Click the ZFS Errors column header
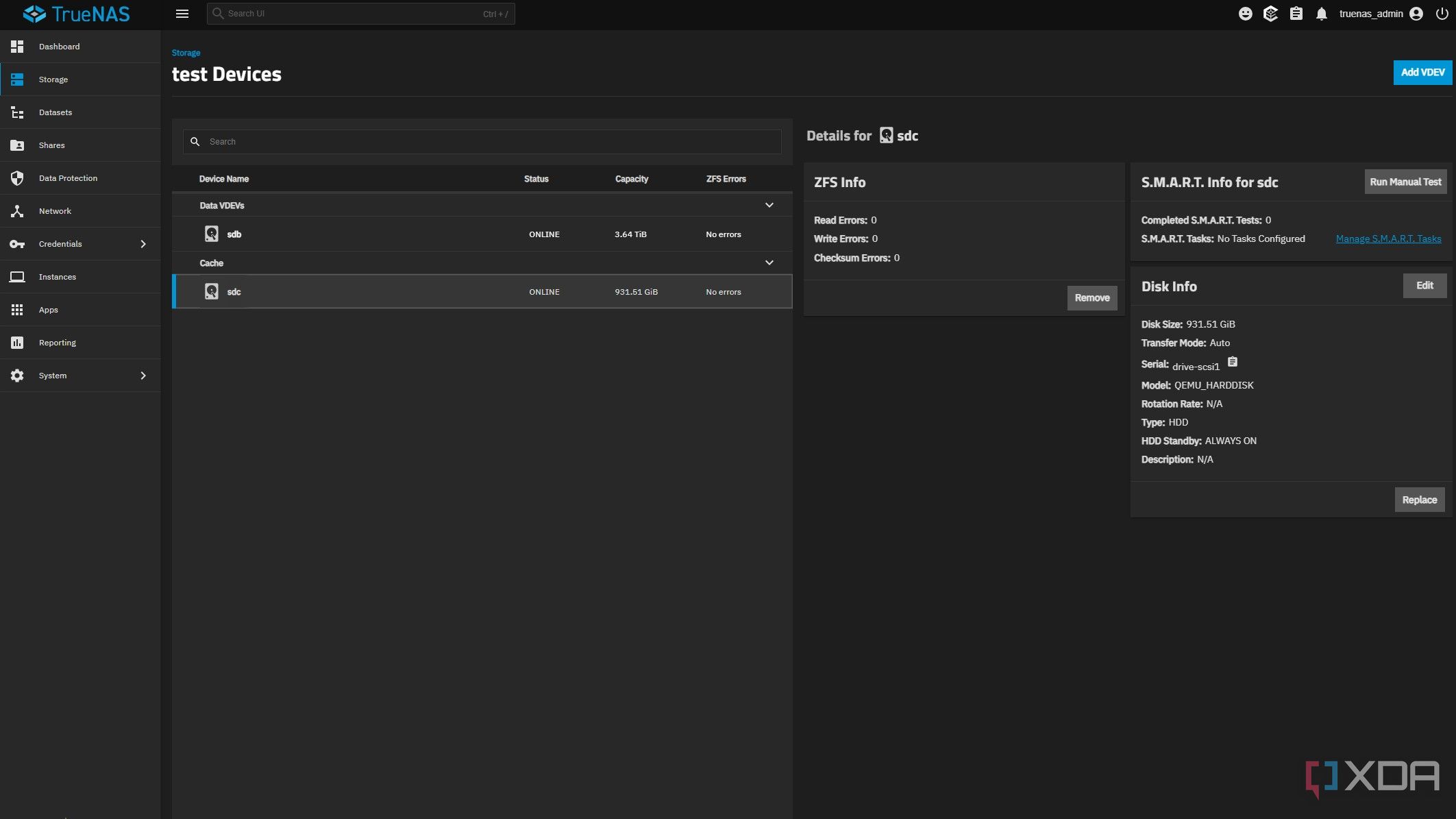1456x819 pixels. pos(726,179)
